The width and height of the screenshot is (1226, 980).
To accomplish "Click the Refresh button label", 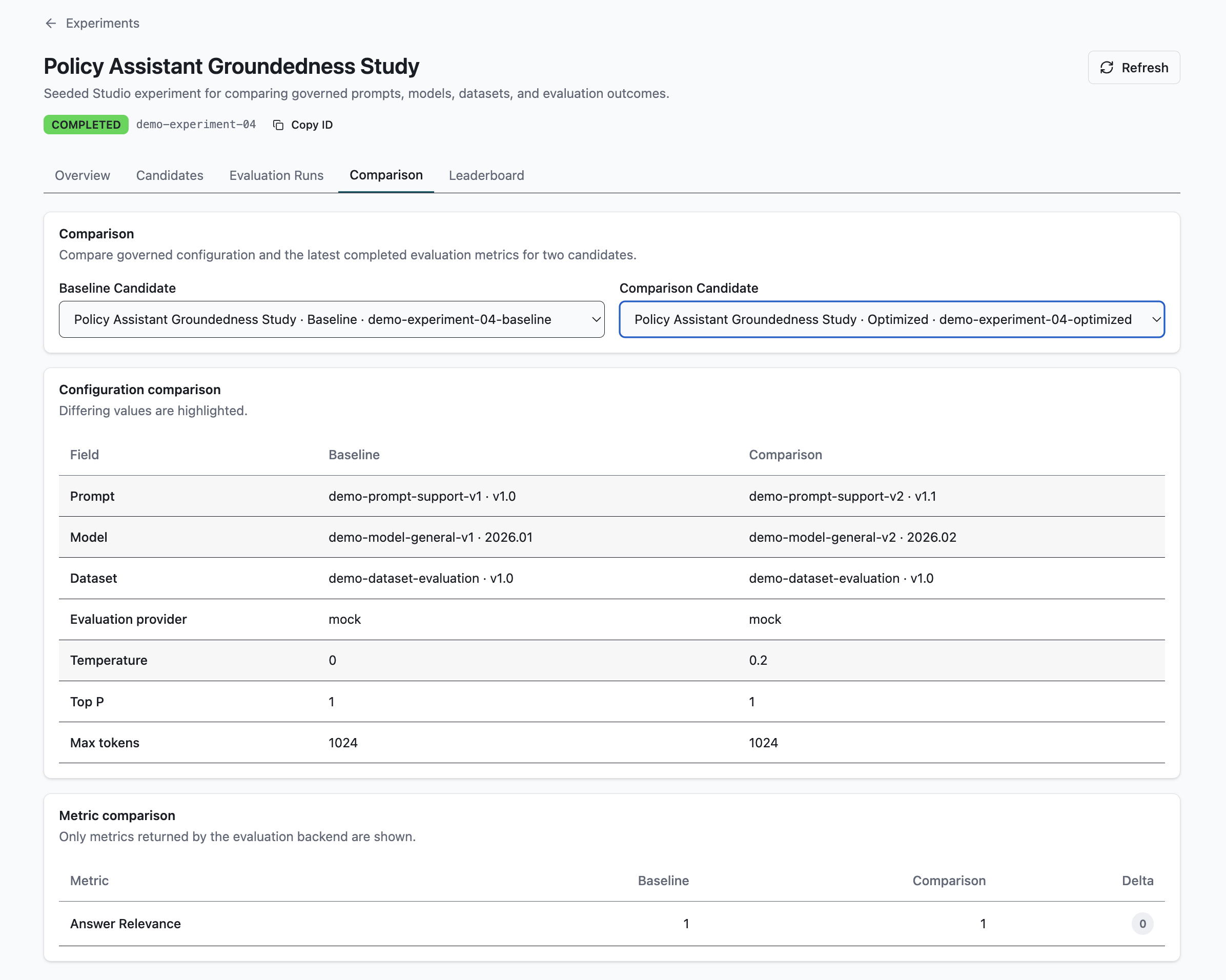I will tap(1145, 68).
